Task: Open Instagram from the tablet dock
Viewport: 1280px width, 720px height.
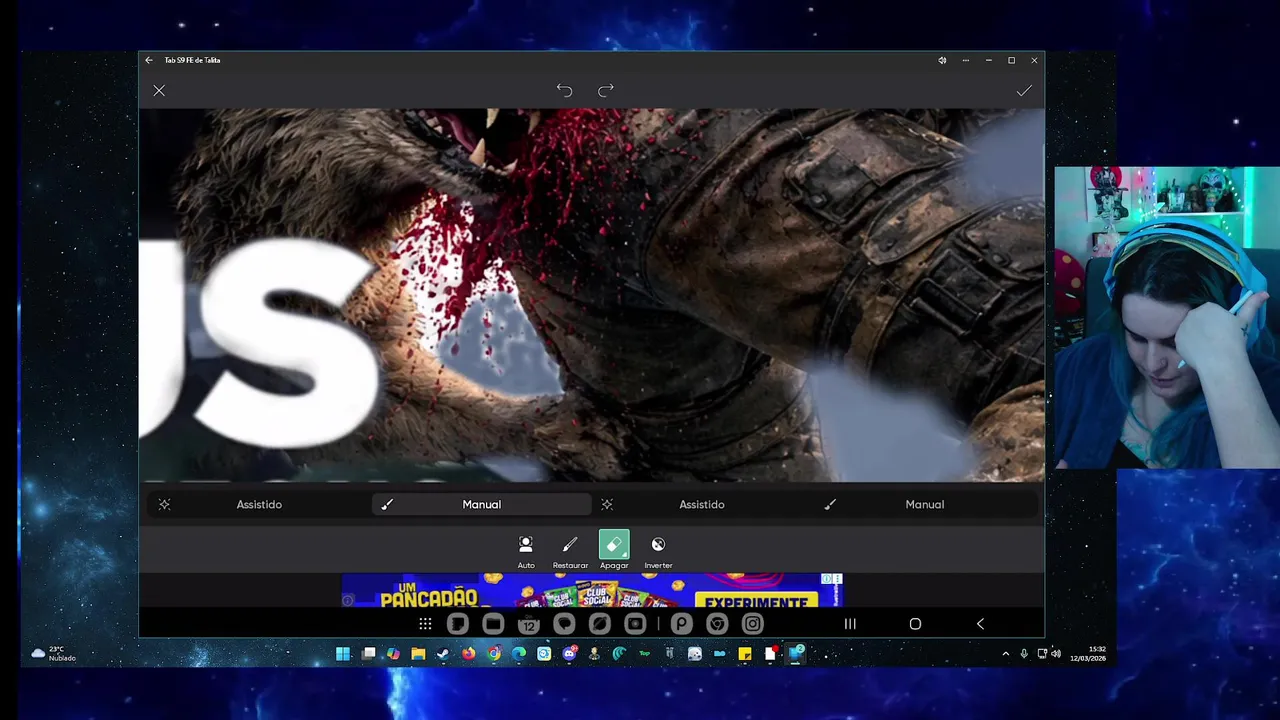Action: tap(753, 624)
